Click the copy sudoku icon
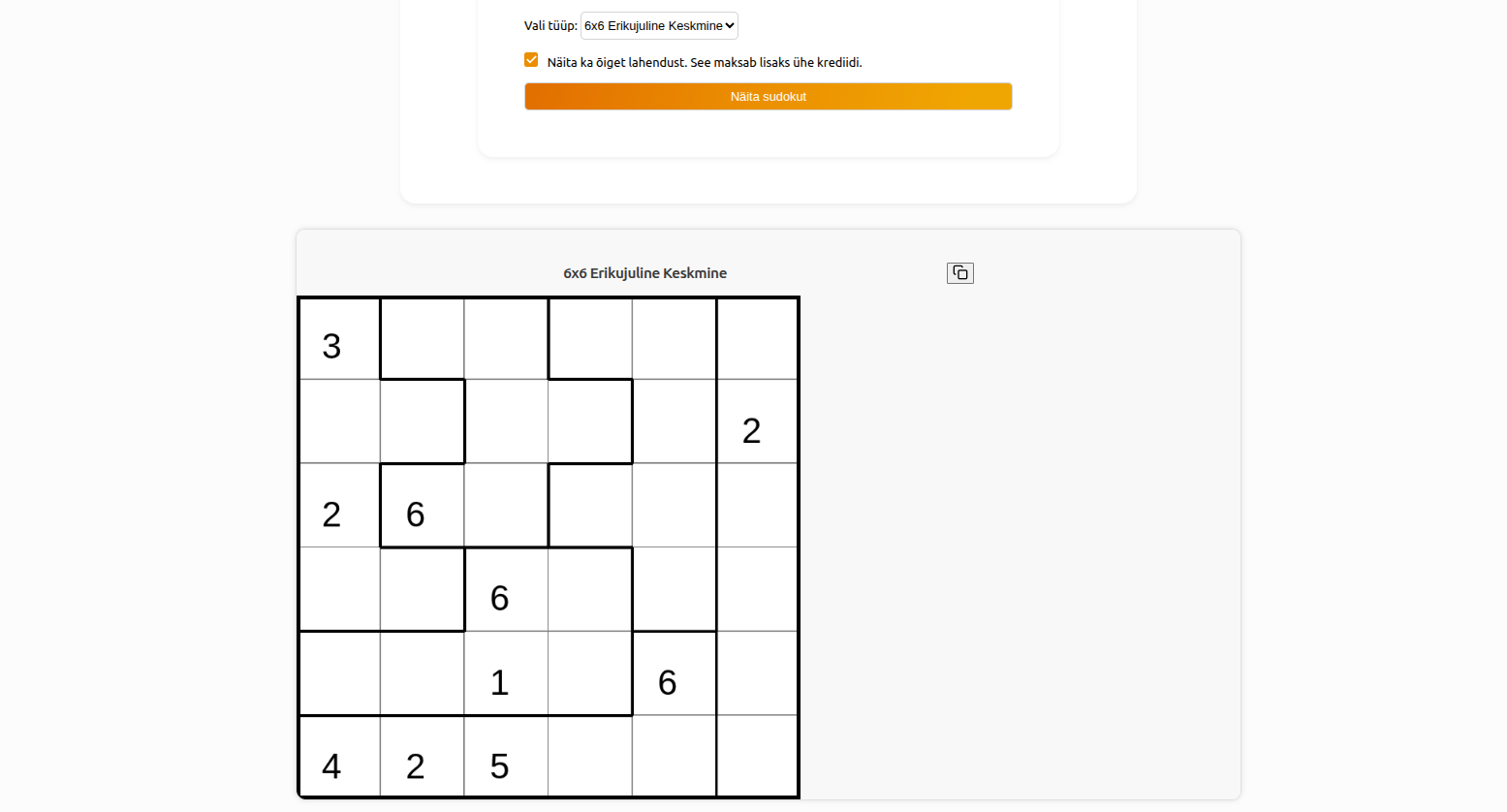The width and height of the screenshot is (1507, 812). pyautogui.click(x=959, y=273)
